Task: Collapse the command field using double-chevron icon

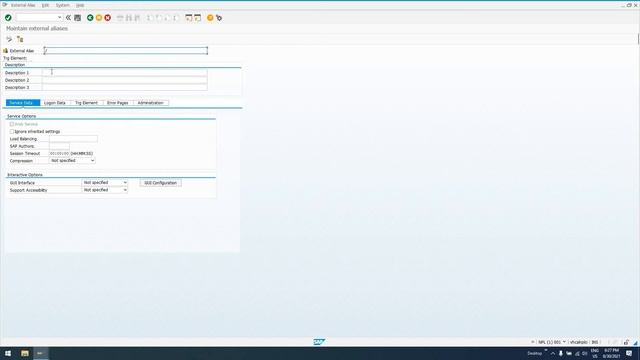Action: 68,18
